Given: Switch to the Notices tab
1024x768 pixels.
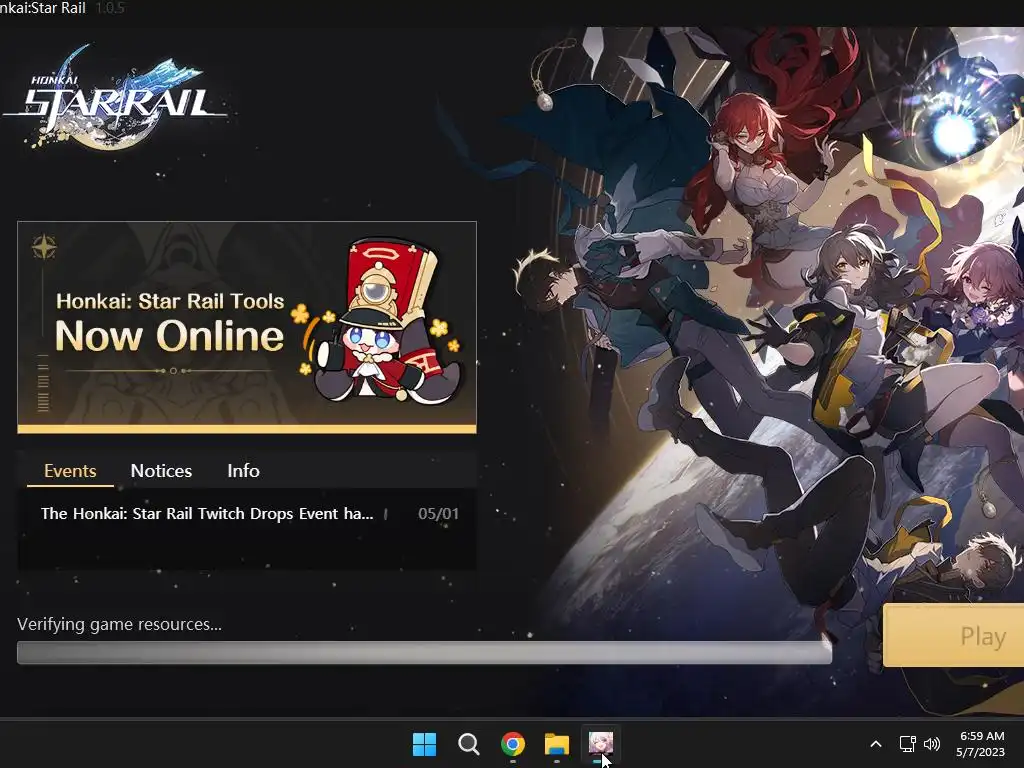Looking at the screenshot, I should (161, 471).
